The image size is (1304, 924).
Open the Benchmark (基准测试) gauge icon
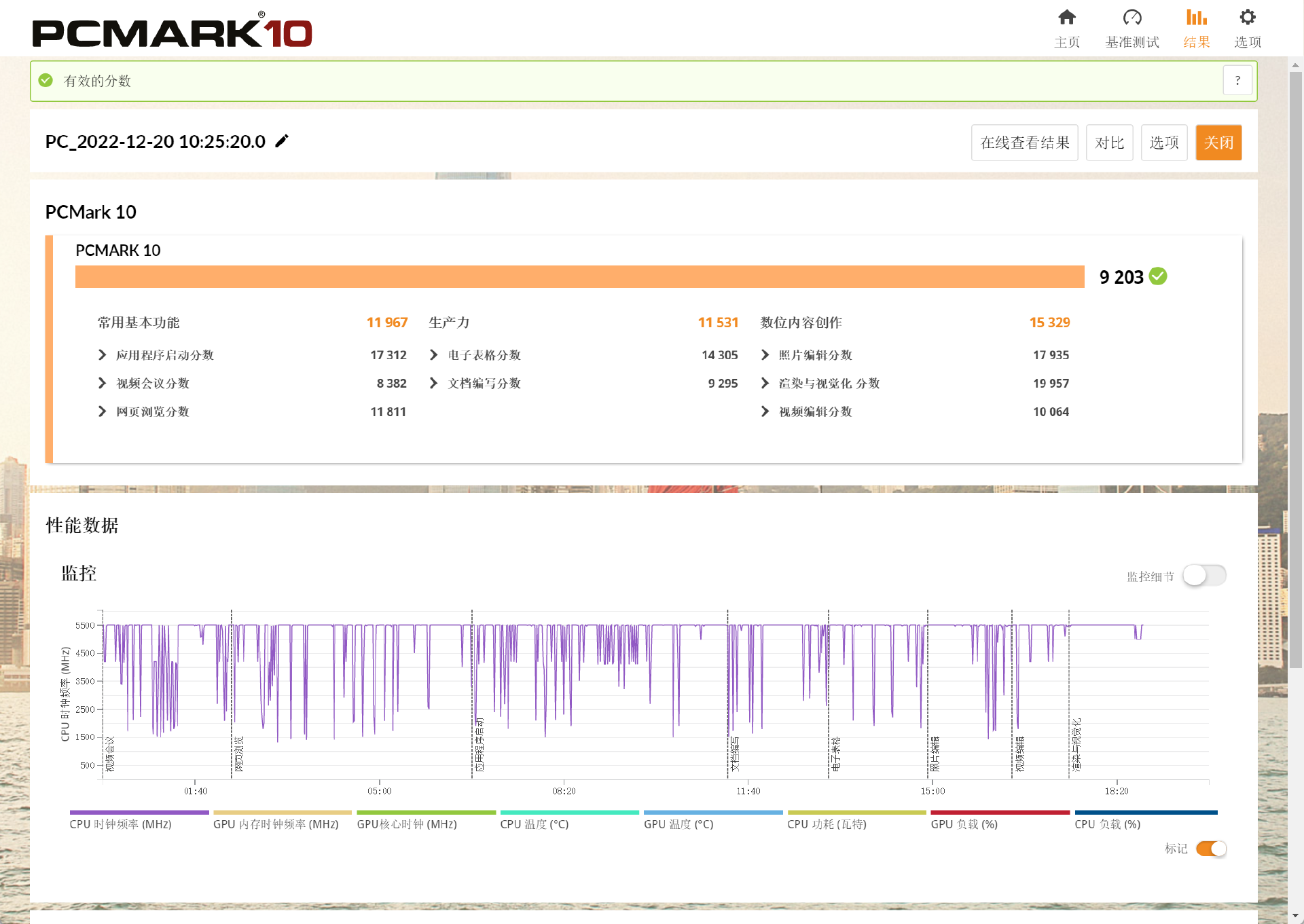click(1131, 18)
